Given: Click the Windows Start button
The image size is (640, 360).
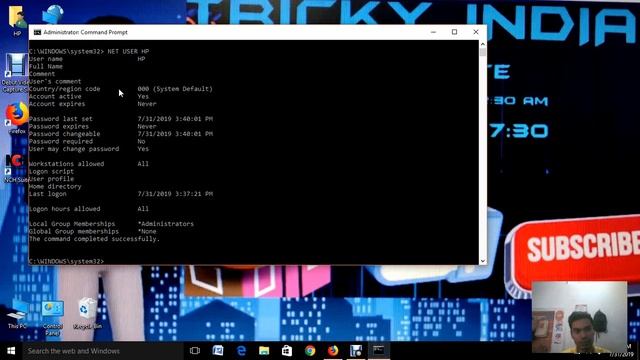Looking at the screenshot, I should click(11, 351).
